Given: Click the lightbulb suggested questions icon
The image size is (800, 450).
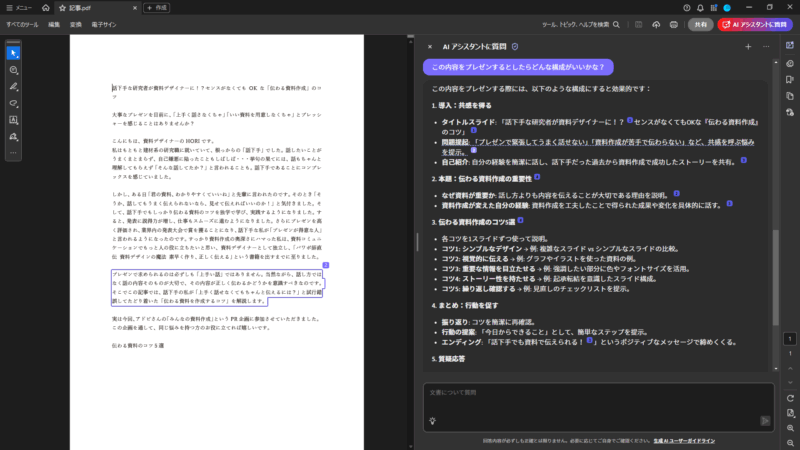Looking at the screenshot, I should [432, 421].
